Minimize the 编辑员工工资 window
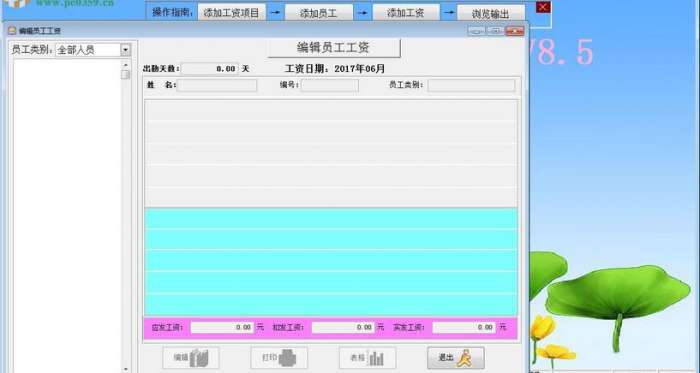700x373 pixels. (x=476, y=31)
